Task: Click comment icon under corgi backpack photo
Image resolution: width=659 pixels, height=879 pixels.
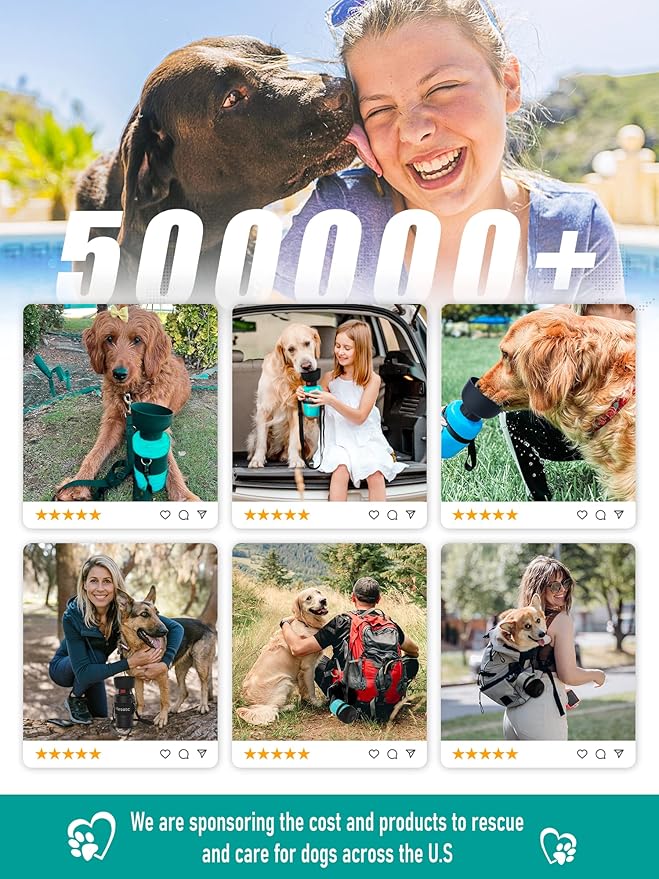Action: click(600, 754)
